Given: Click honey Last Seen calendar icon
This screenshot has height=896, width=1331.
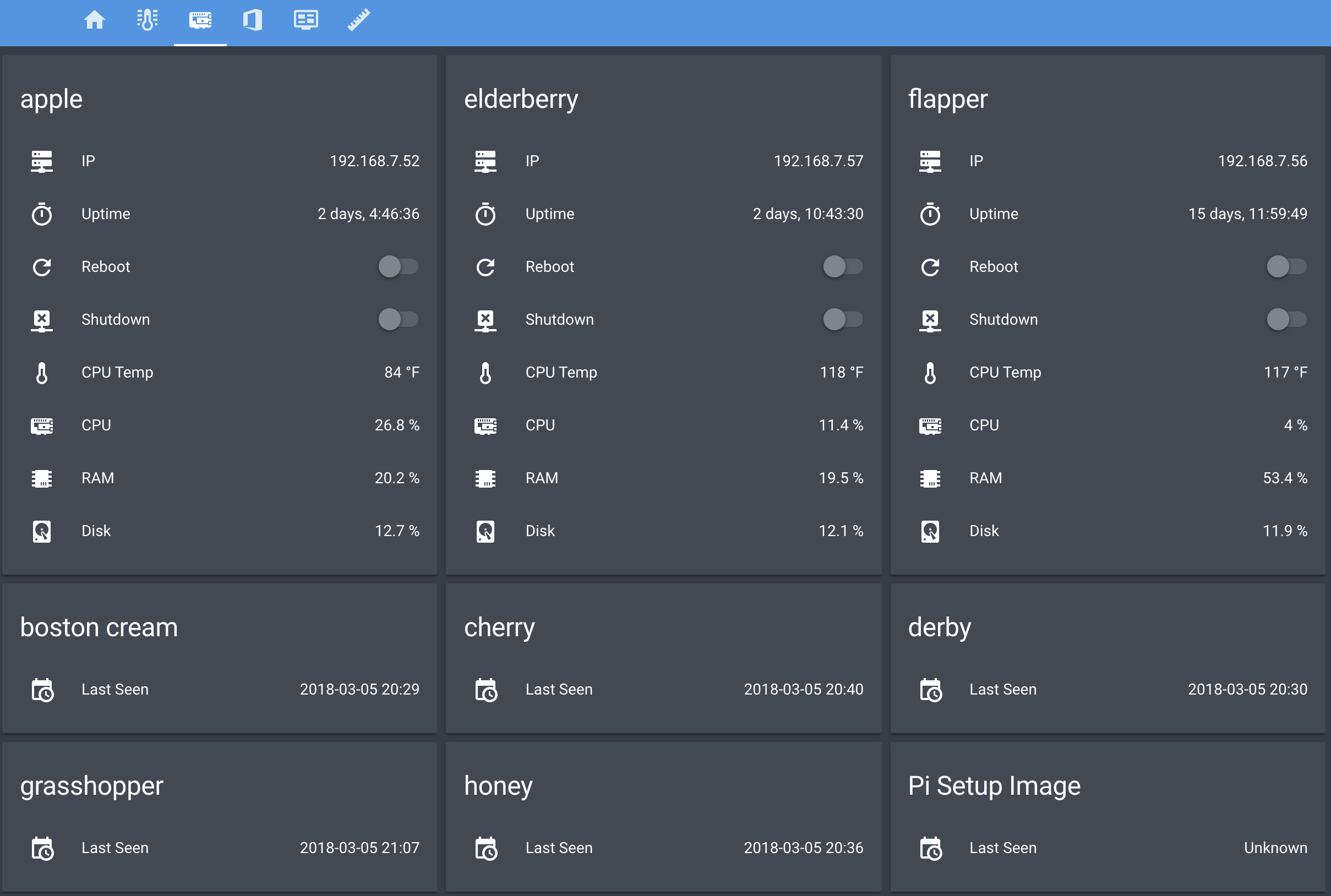Looking at the screenshot, I should pos(487,848).
